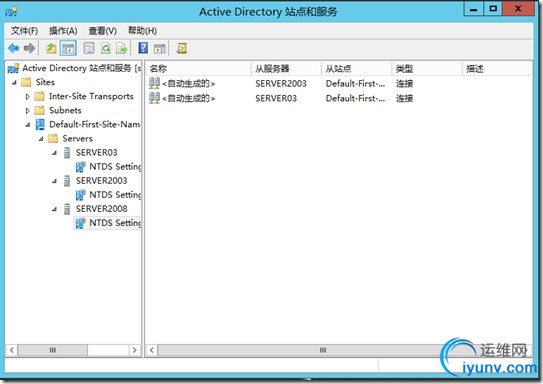This screenshot has width=543, height=384.
Task: Click the SERVER03 server icon in tree
Action: 67,153
